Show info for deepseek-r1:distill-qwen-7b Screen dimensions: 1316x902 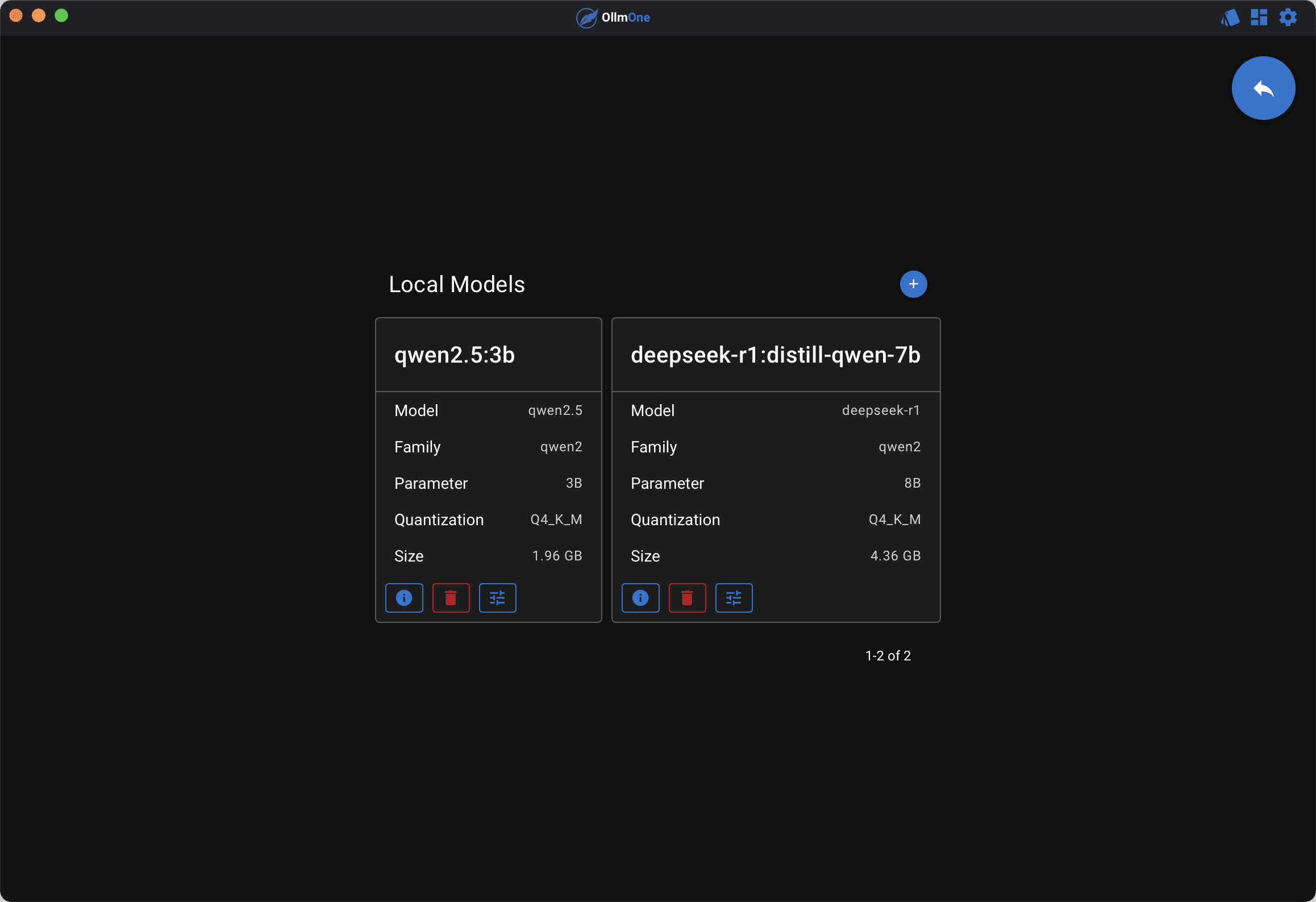tap(640, 597)
